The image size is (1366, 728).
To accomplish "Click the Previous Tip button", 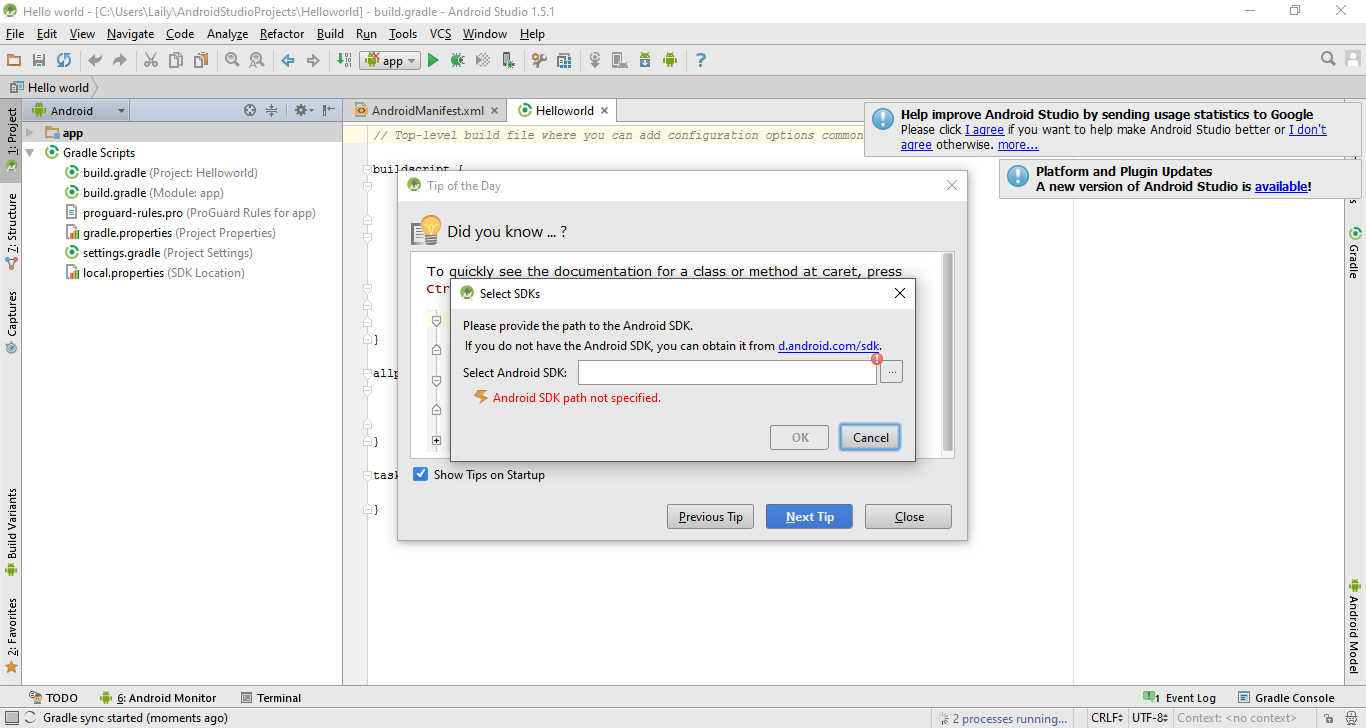I will (710, 517).
